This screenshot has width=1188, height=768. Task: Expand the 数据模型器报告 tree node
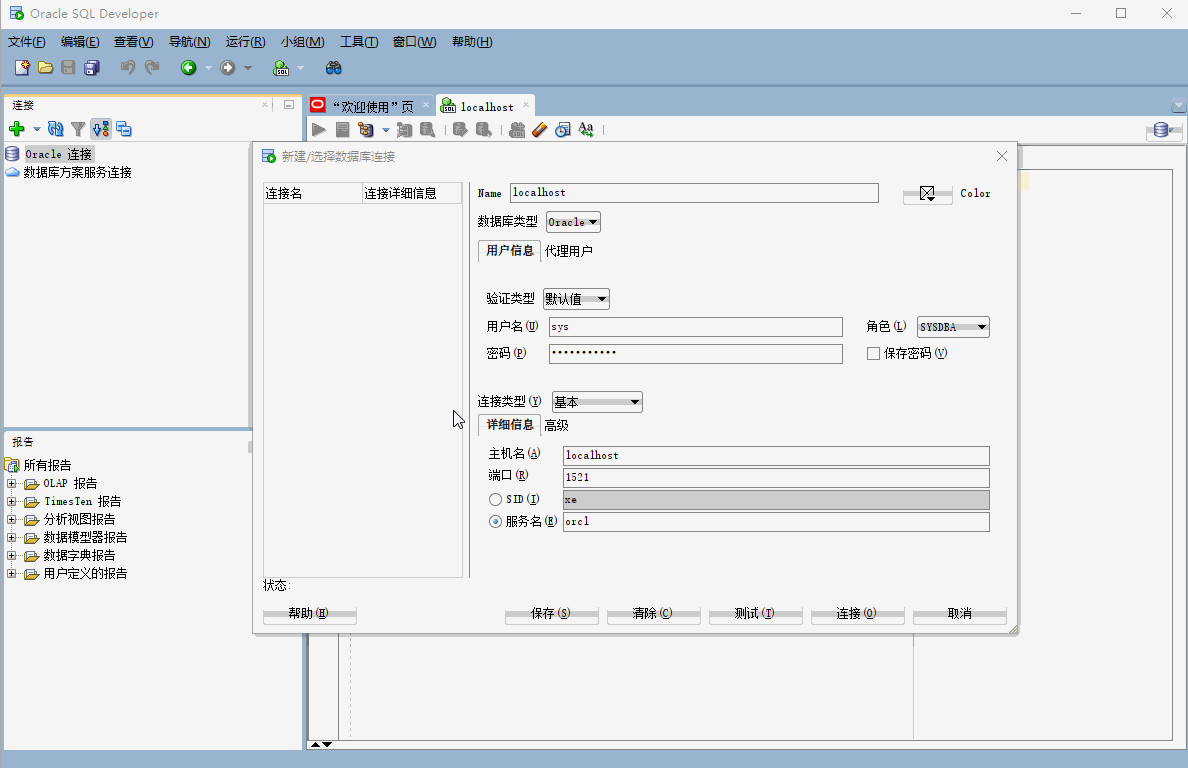point(11,538)
